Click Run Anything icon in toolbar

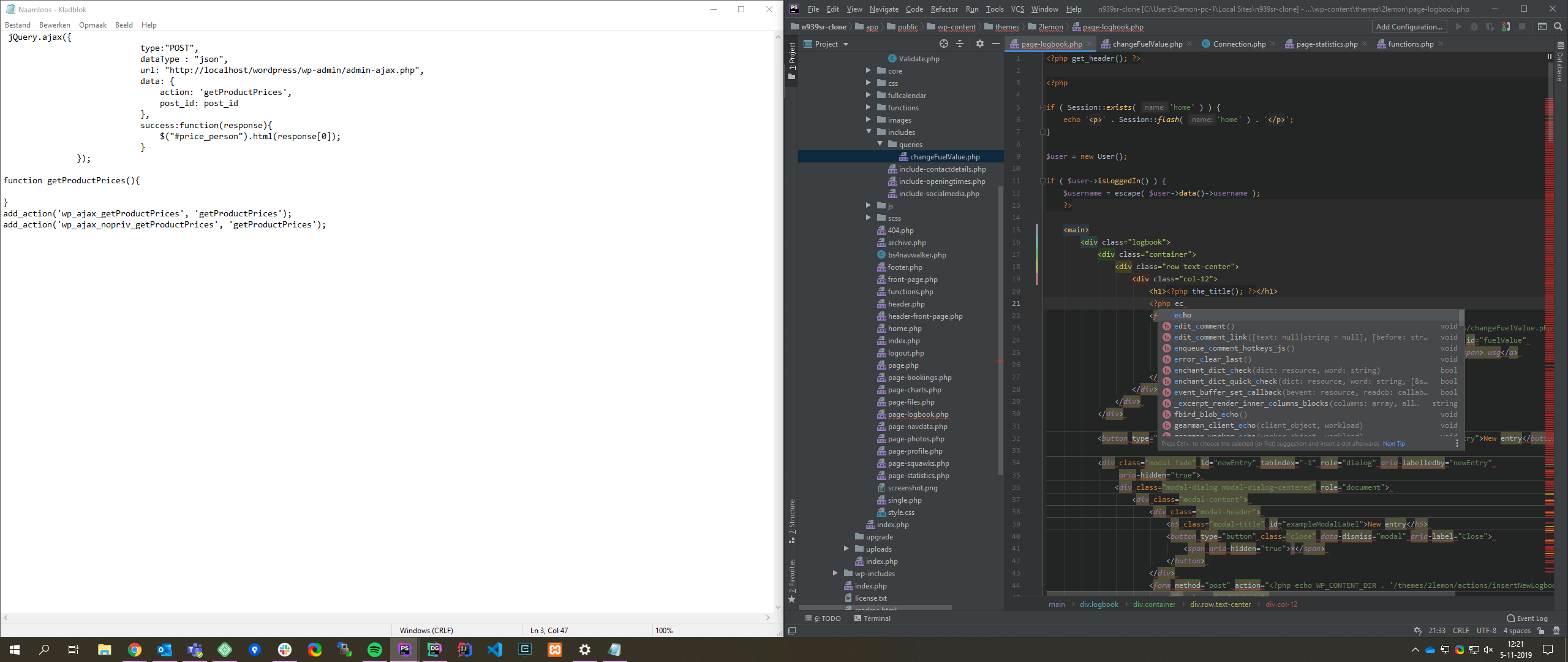click(x=1542, y=26)
